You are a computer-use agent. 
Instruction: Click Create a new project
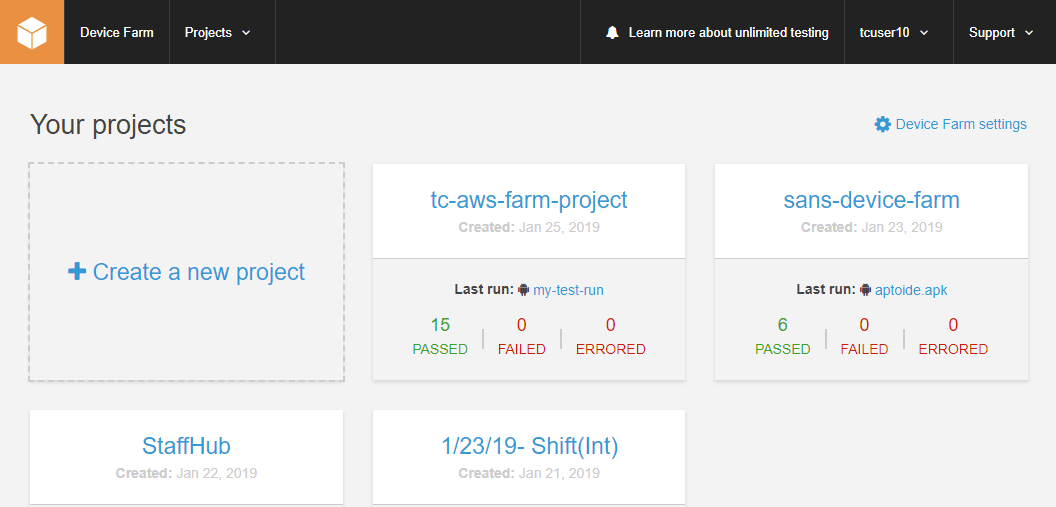(x=187, y=271)
